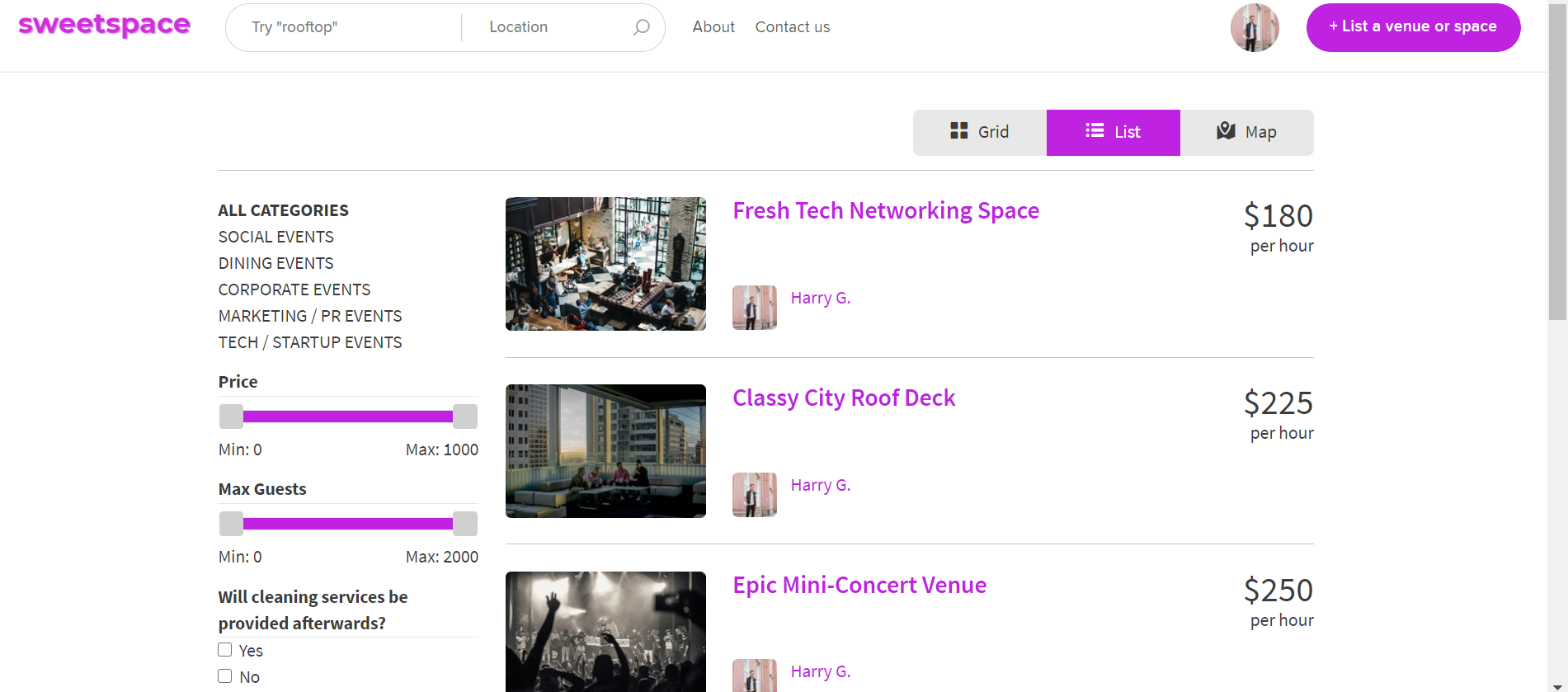Click the Max Guests Max: 2000 value
The height and width of the screenshot is (692, 1568).
pyautogui.click(x=442, y=557)
